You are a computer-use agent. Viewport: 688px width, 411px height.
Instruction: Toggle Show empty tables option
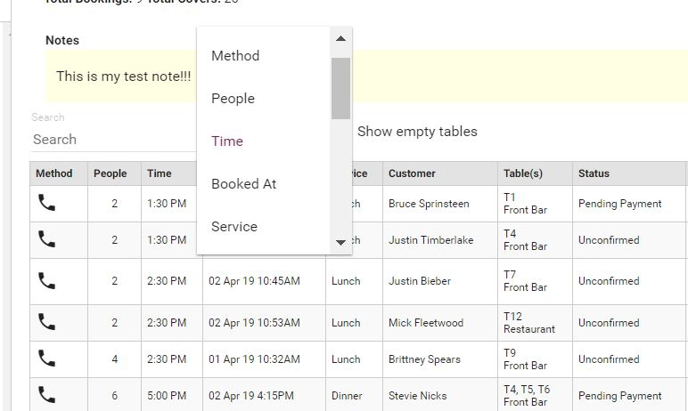click(x=417, y=131)
